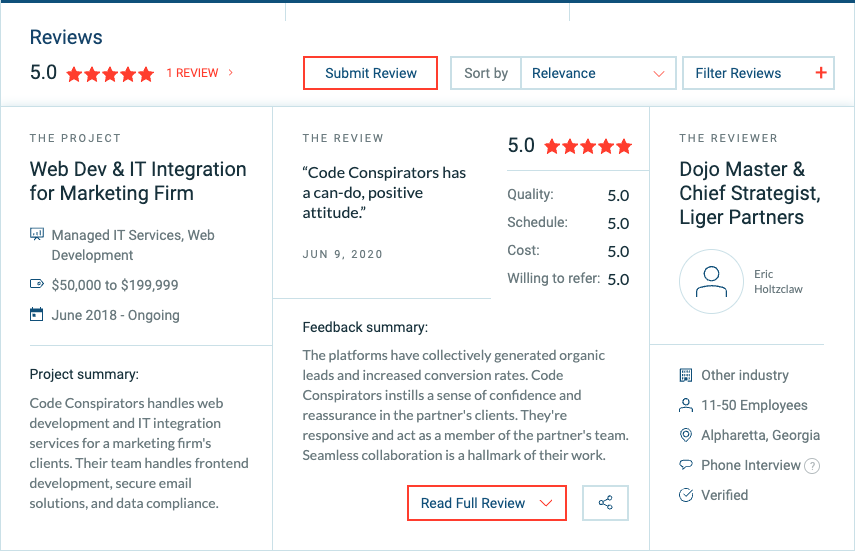Click the Phone Interview speech bubble icon
Viewport: 855px width, 551px height.
click(686, 465)
